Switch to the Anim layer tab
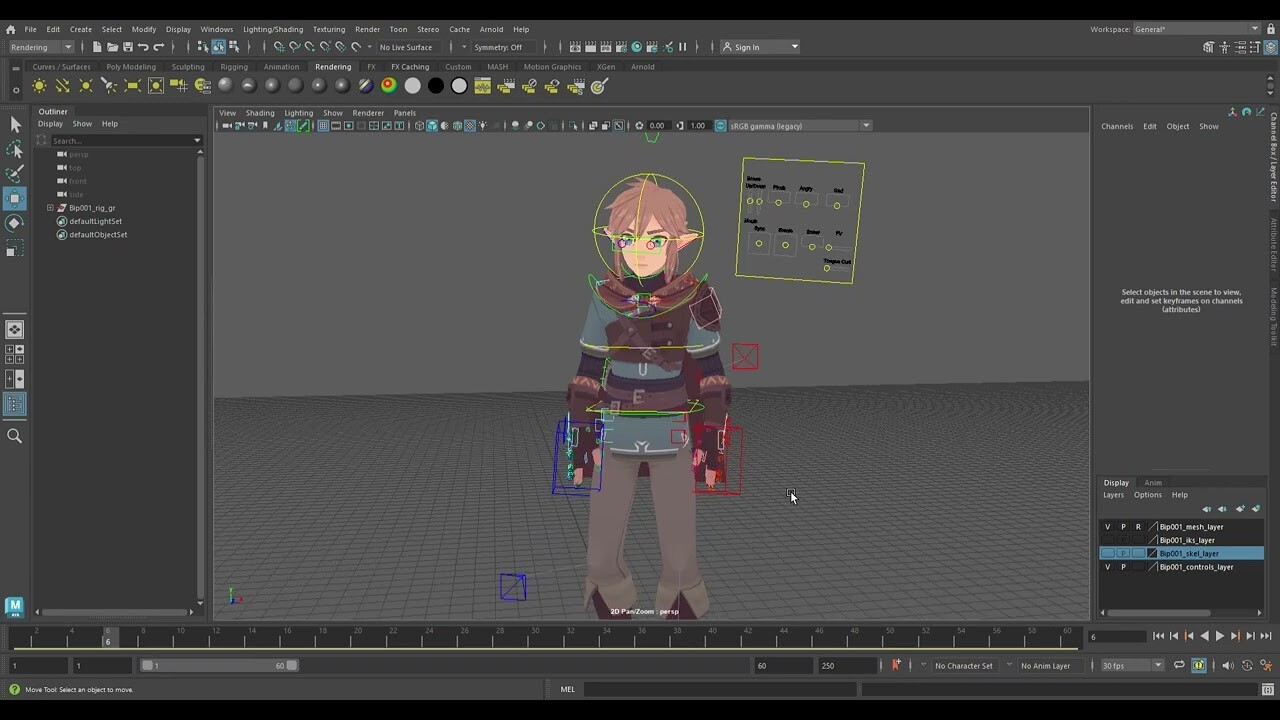Screen dimensions: 1280x720 [x=1153, y=483]
